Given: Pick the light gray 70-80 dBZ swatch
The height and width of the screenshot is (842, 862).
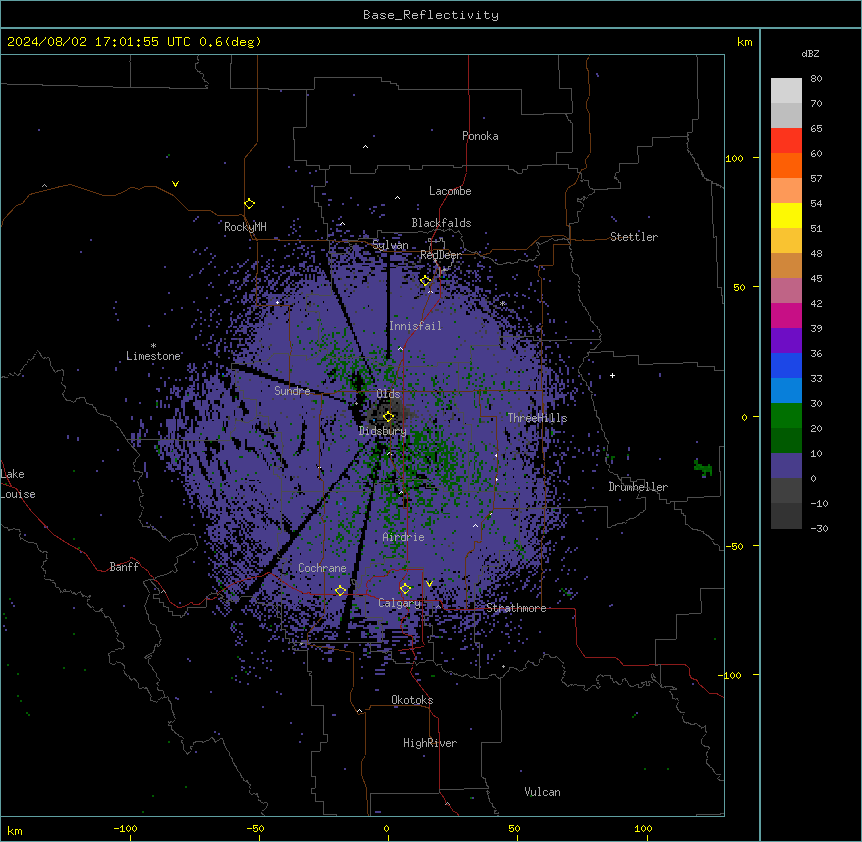Looking at the screenshot, I should [x=786, y=91].
